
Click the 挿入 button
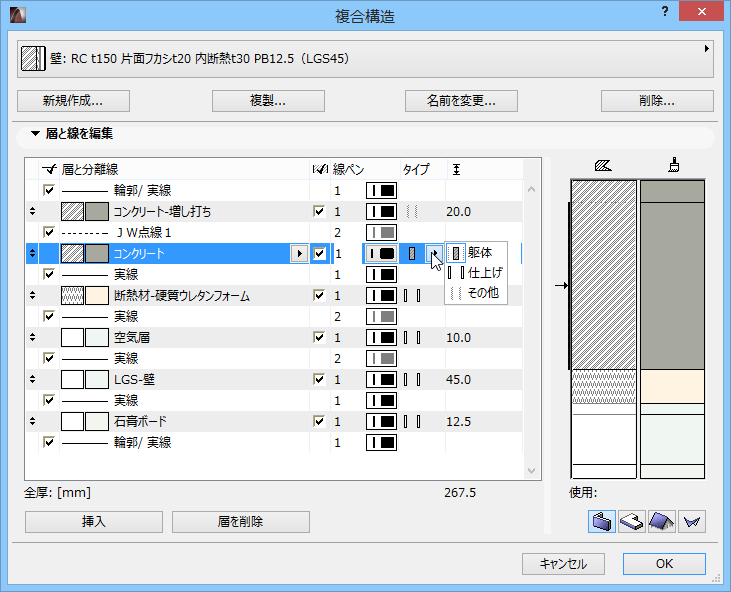pos(94,522)
